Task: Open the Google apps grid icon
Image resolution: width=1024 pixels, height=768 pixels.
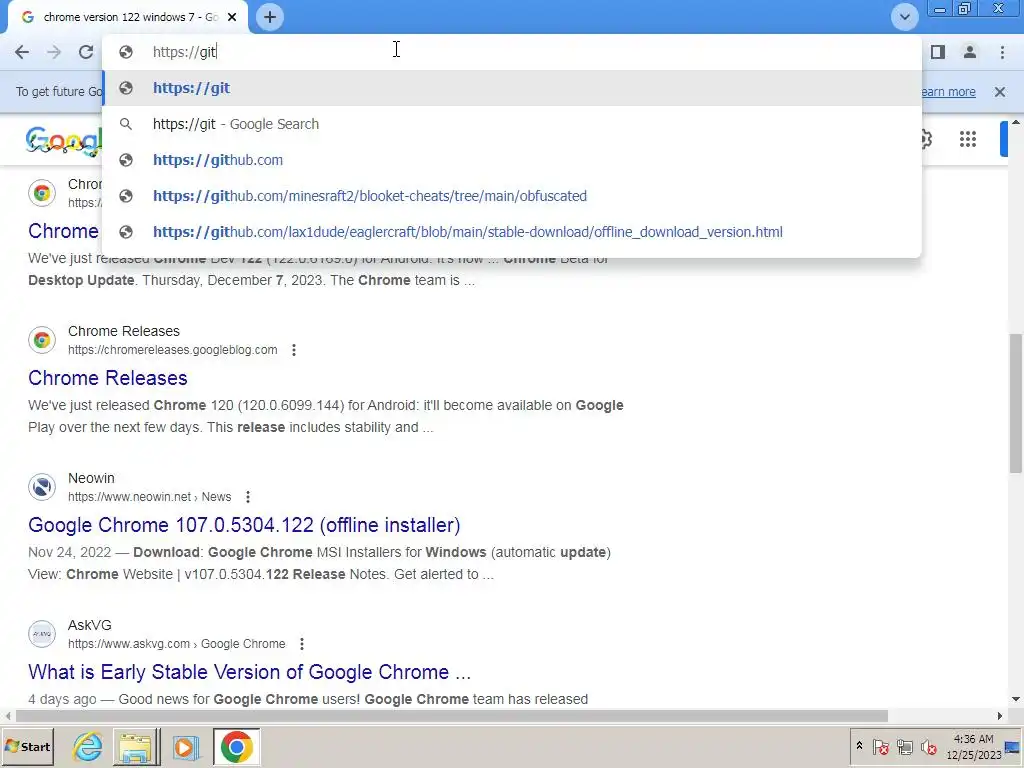Action: coord(968,139)
